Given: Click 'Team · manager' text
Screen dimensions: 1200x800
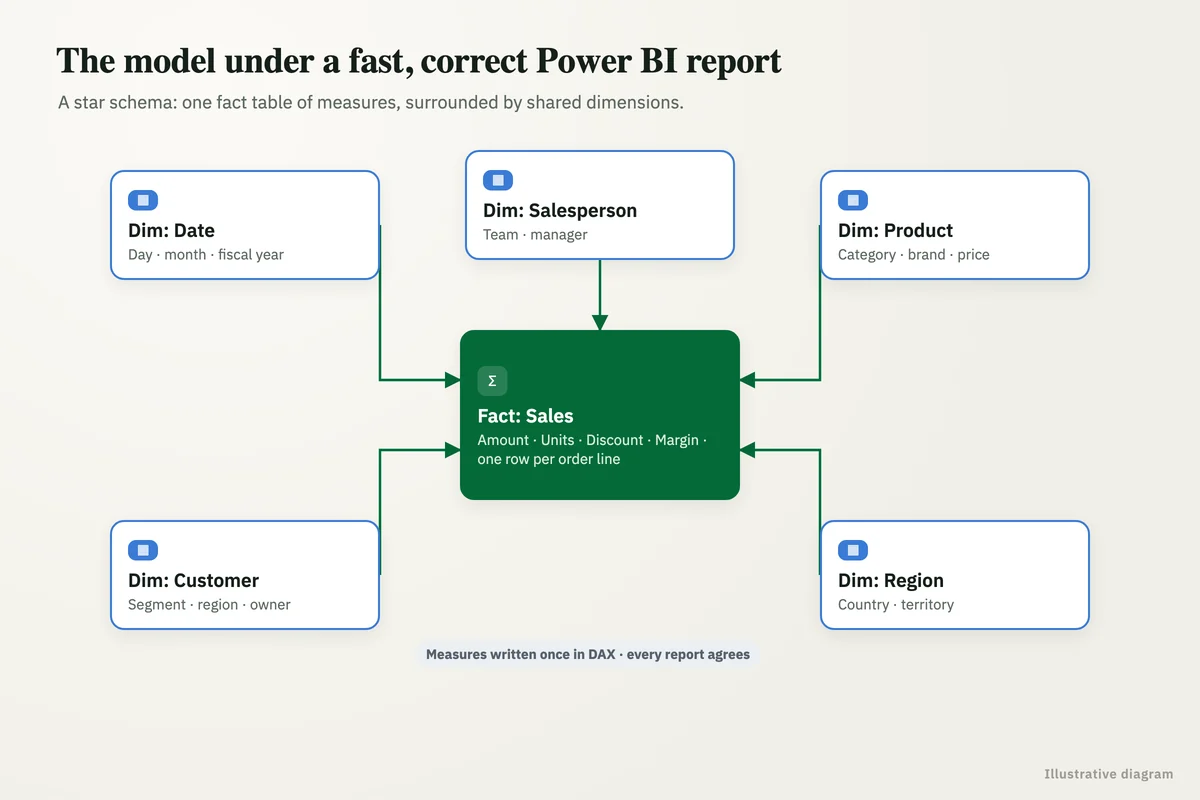Looking at the screenshot, I should (535, 235).
